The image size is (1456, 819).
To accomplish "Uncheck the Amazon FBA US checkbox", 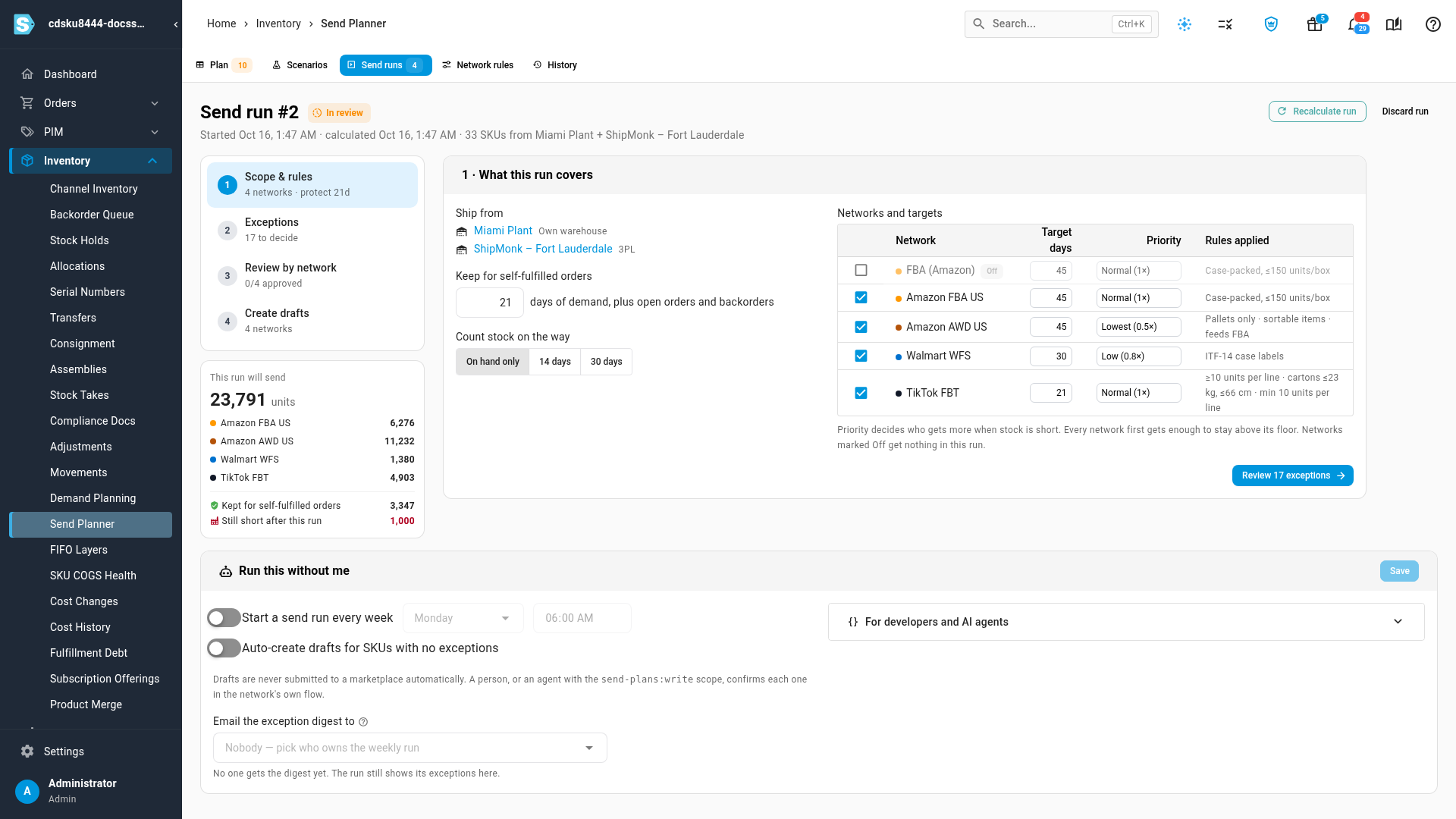I will [861, 298].
